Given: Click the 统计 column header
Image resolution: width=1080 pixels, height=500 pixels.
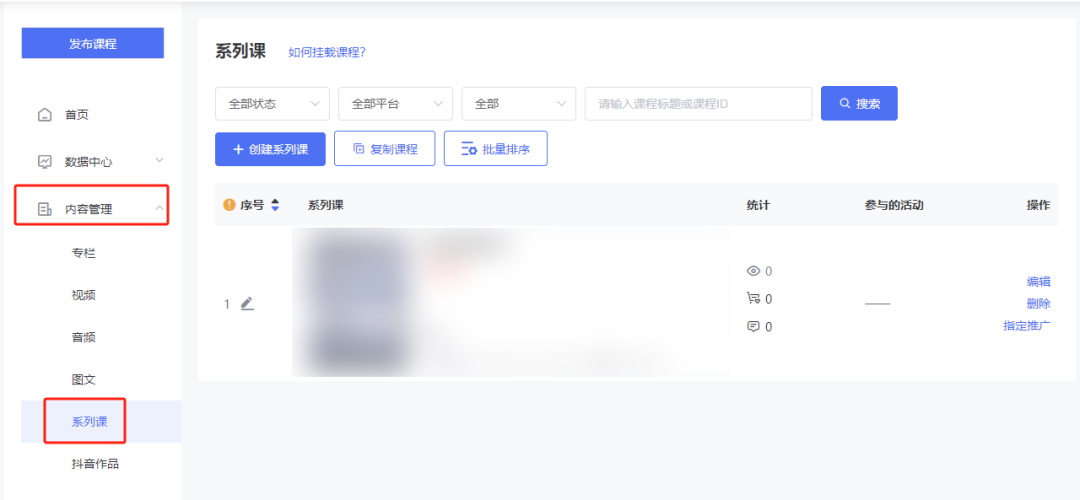Looking at the screenshot, I should point(758,205).
